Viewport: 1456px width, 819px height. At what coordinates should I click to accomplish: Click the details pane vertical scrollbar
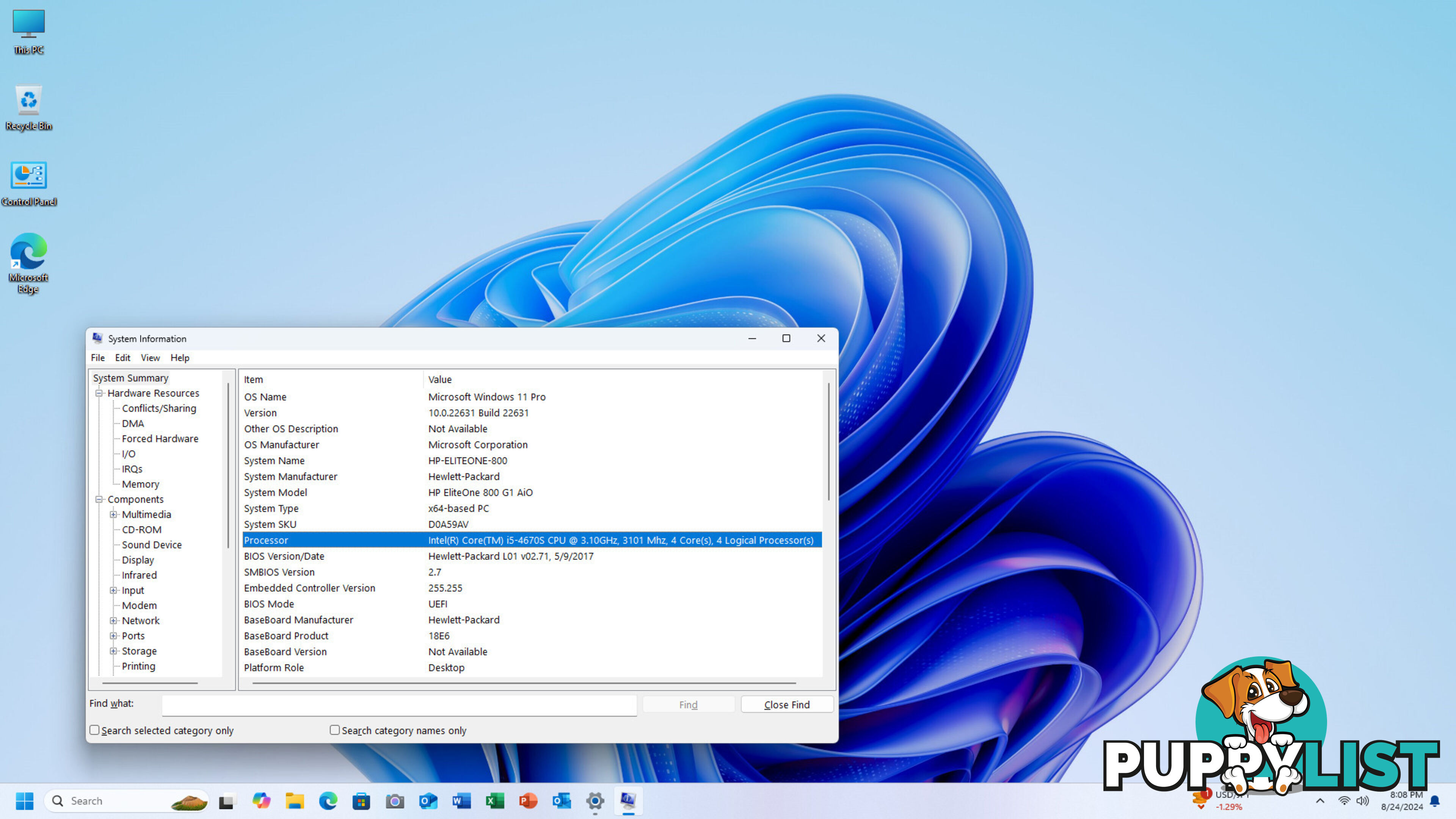(828, 441)
